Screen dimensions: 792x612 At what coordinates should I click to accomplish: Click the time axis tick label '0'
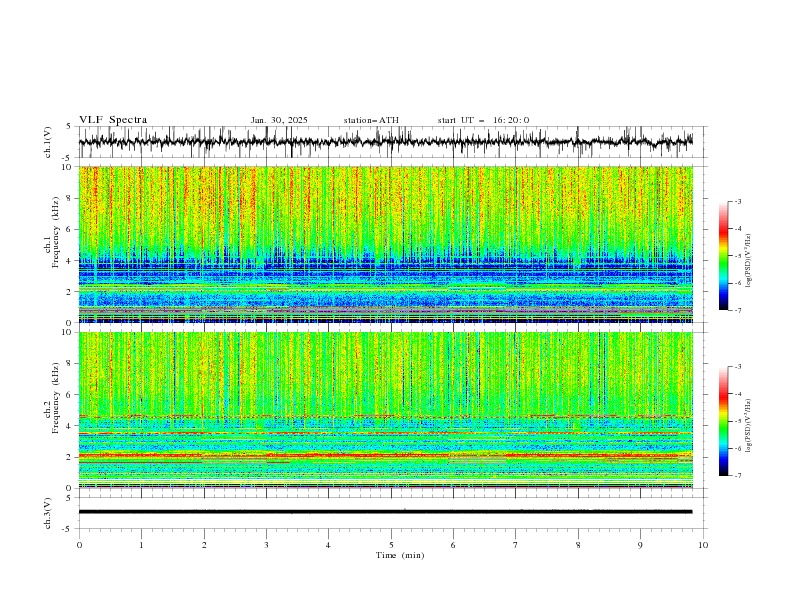tap(79, 545)
